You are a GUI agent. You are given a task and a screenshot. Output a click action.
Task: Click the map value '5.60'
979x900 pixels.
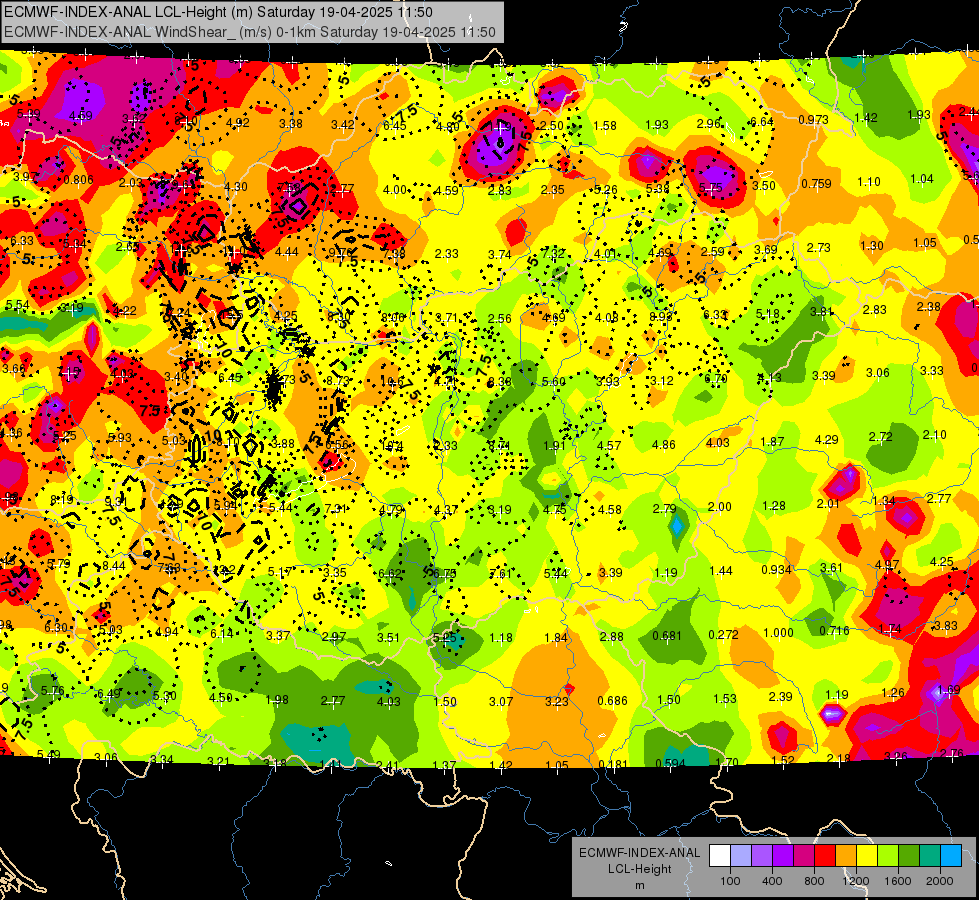(x=553, y=382)
